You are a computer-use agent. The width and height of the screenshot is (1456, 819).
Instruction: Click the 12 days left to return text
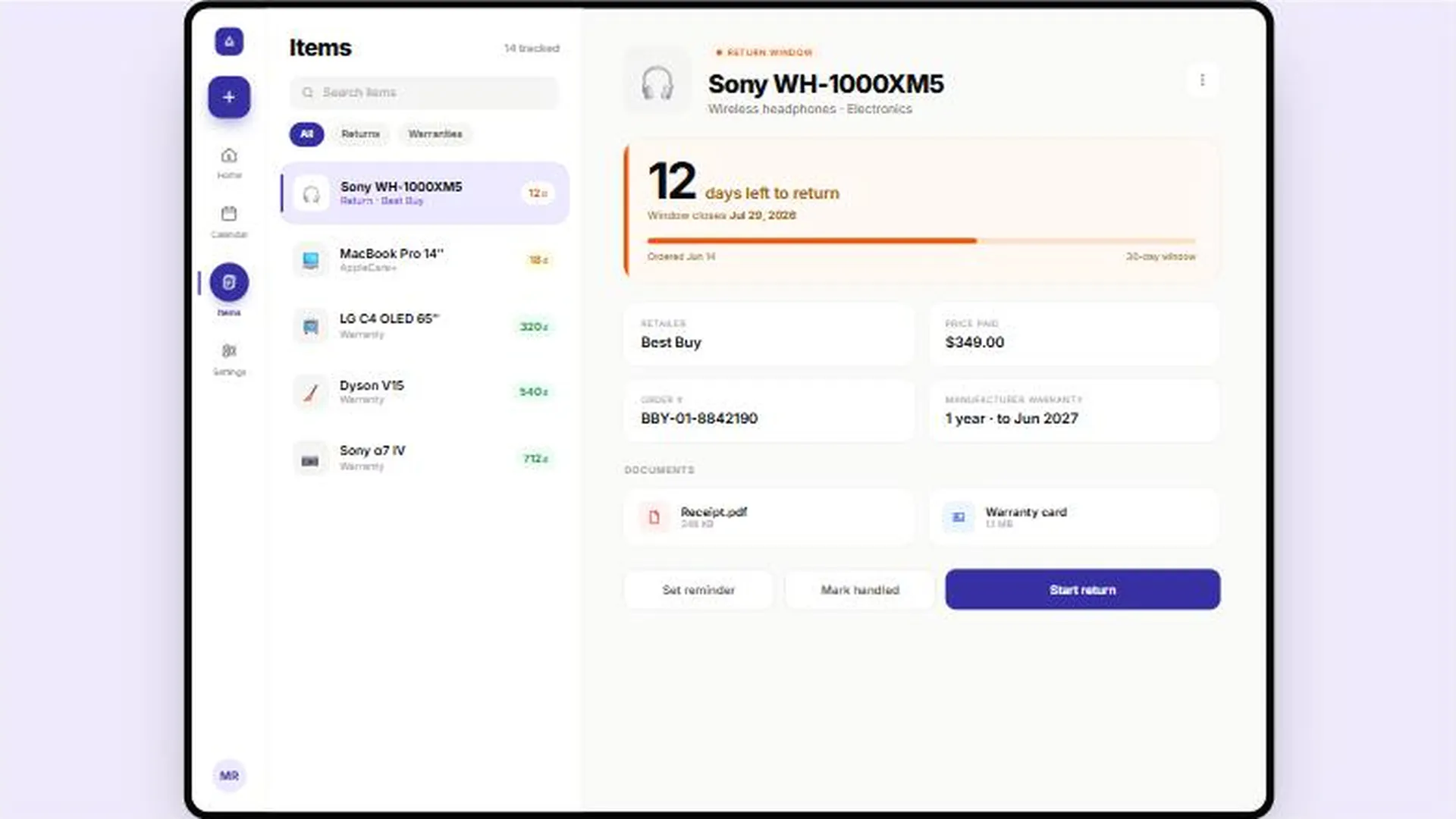744,182
